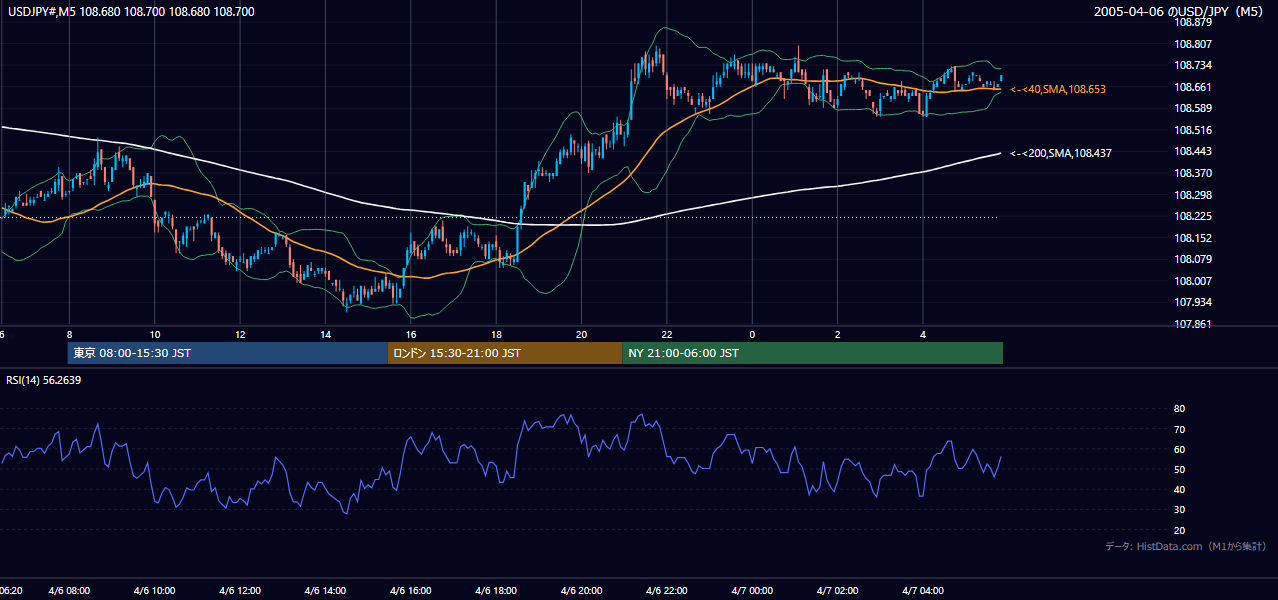Click price axis value 107.934
The image size is (1278, 600).
[1192, 302]
